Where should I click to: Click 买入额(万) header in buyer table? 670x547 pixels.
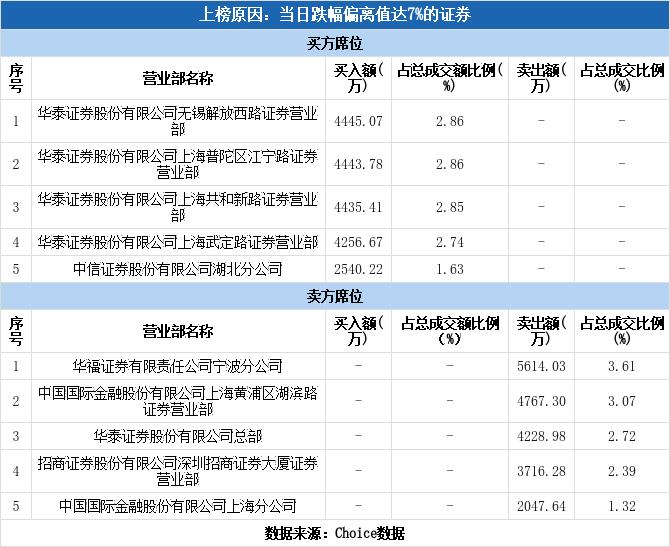tap(359, 79)
